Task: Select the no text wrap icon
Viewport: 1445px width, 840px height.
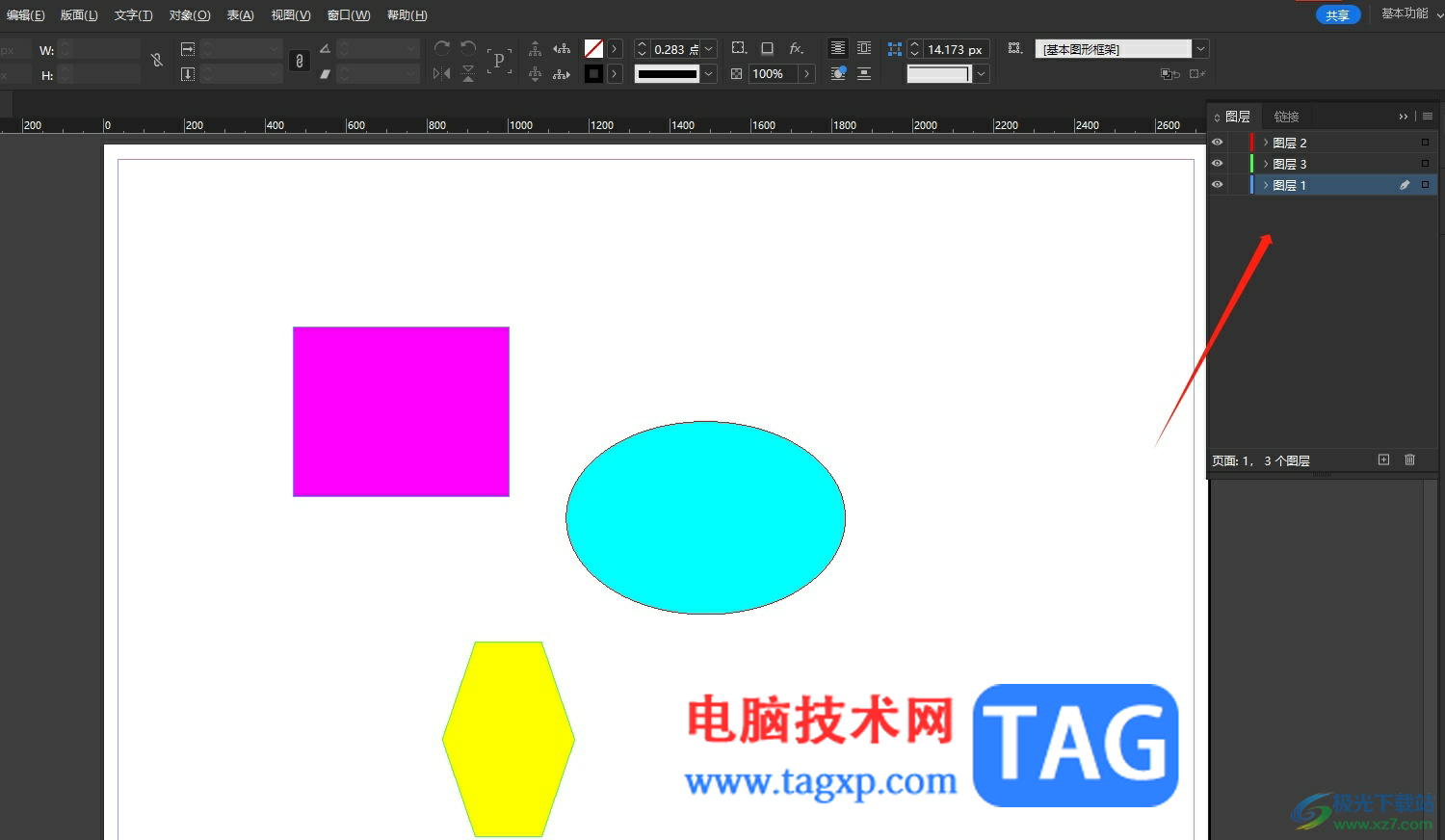Action: pos(838,48)
